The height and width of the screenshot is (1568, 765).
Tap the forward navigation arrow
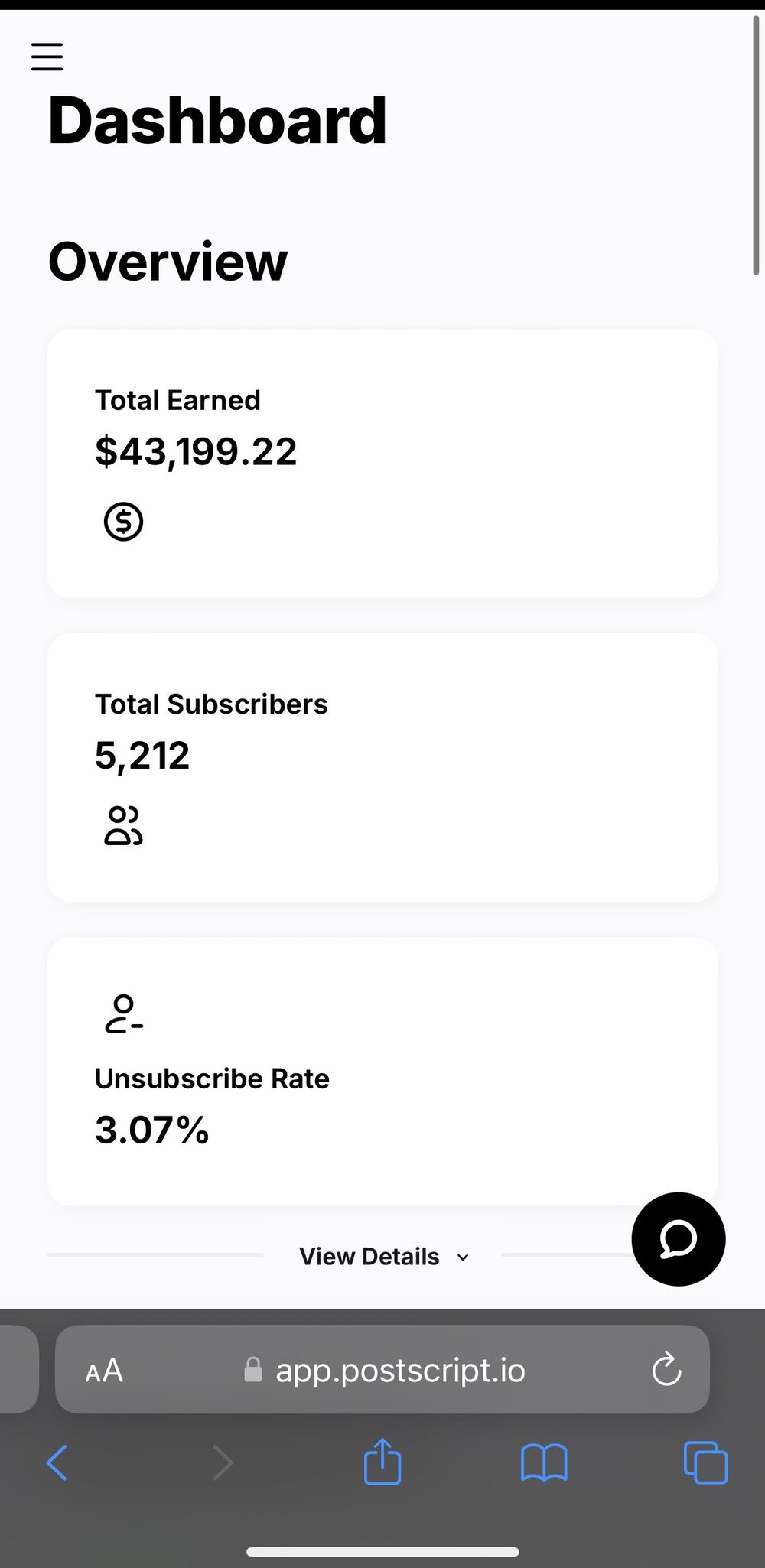click(x=222, y=1462)
